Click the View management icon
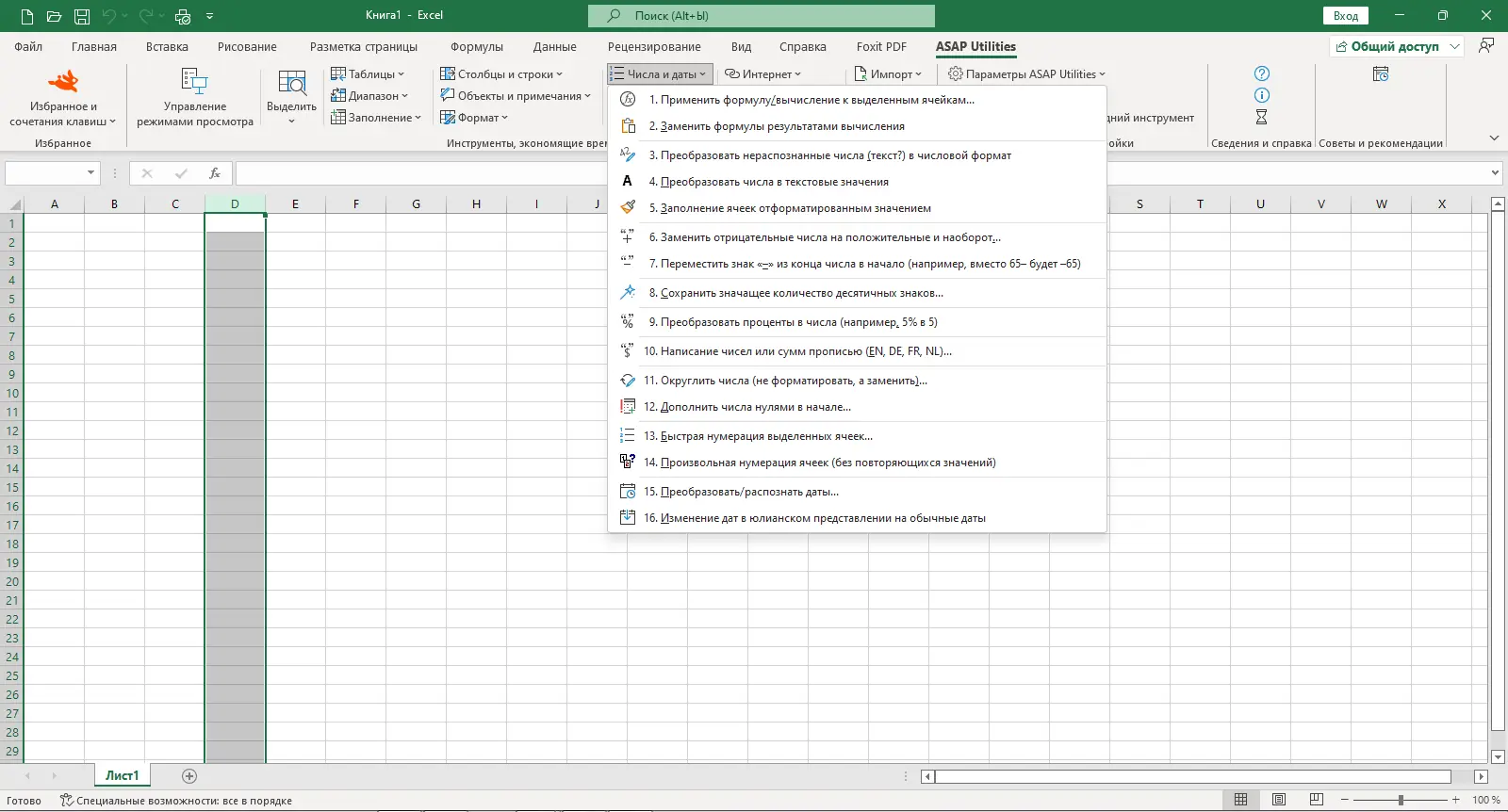The width and height of the screenshot is (1508, 812). (x=194, y=82)
